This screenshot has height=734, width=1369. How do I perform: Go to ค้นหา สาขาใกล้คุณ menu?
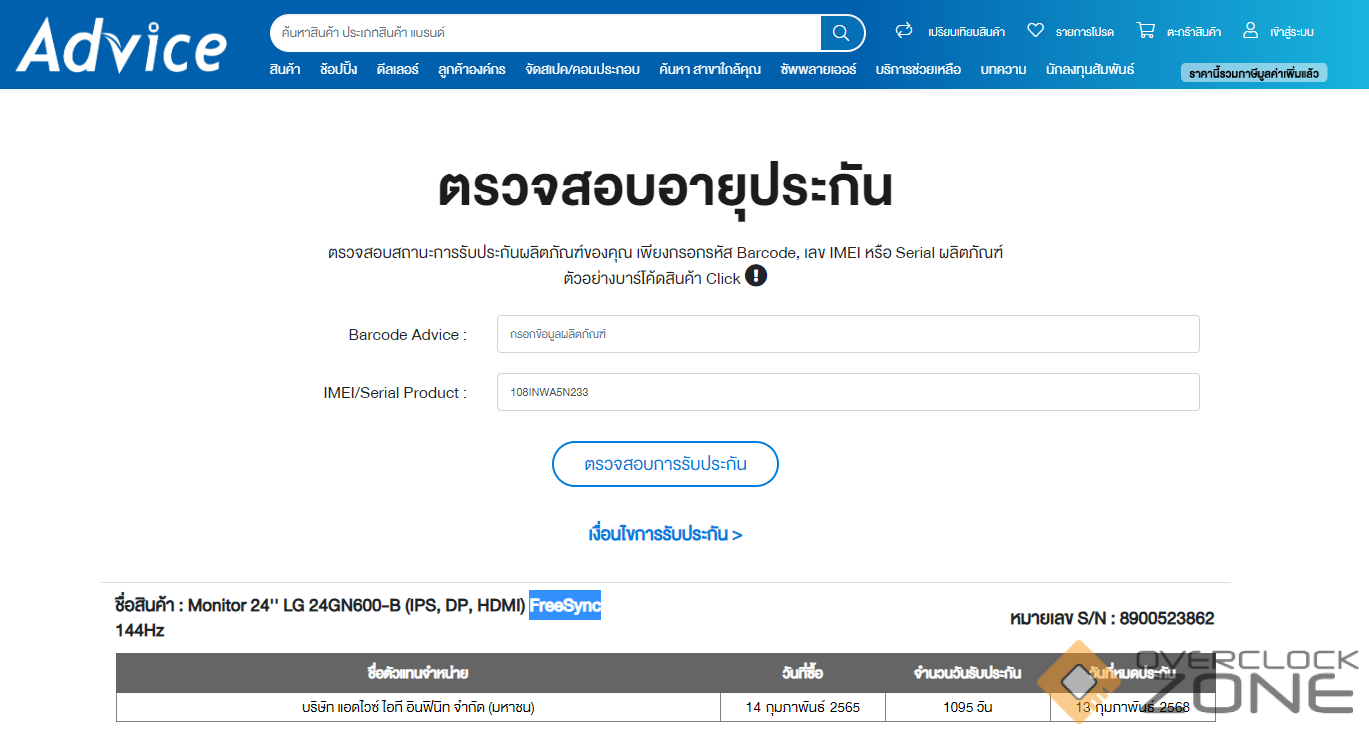coord(710,70)
